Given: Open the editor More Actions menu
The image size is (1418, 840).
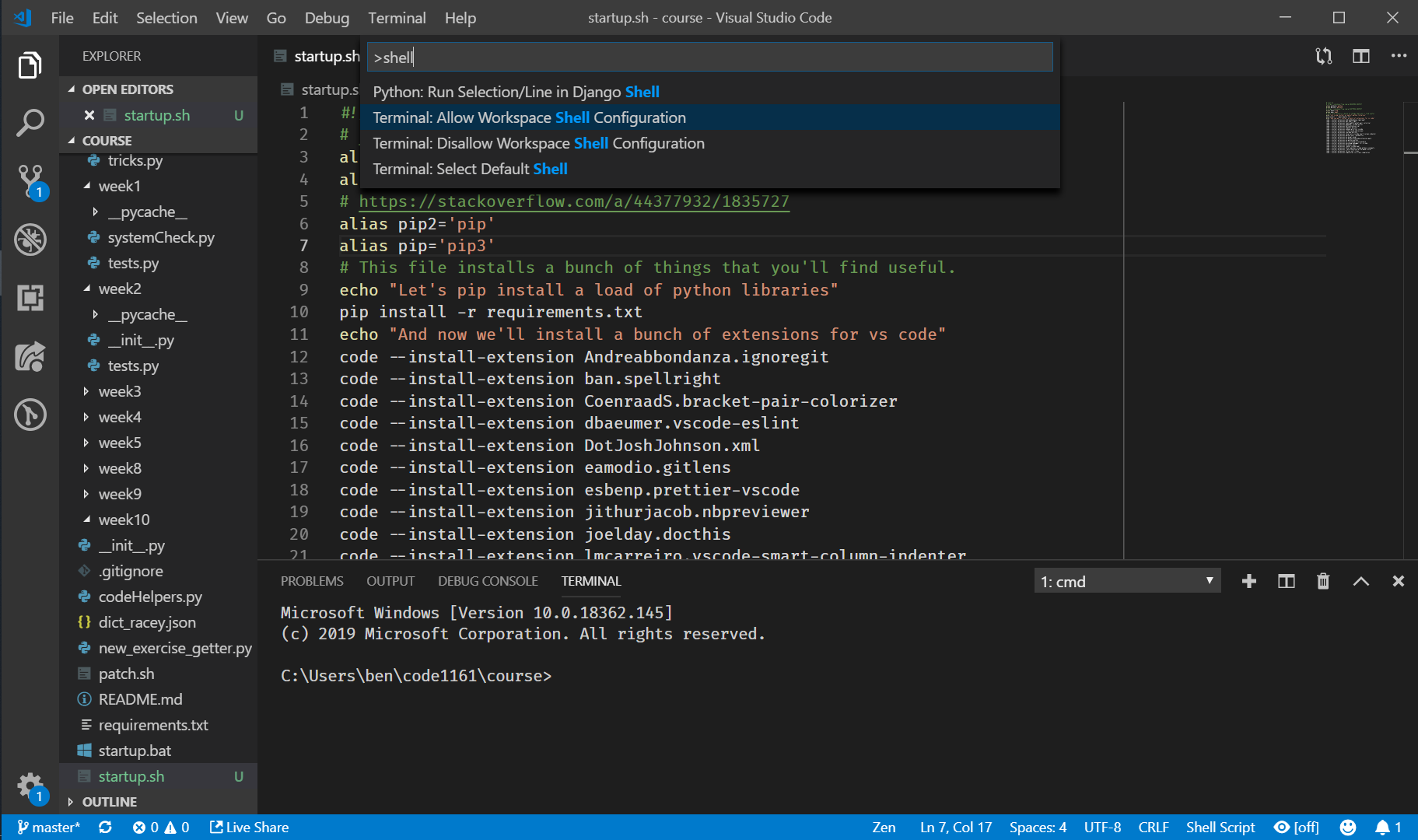Looking at the screenshot, I should (x=1399, y=56).
